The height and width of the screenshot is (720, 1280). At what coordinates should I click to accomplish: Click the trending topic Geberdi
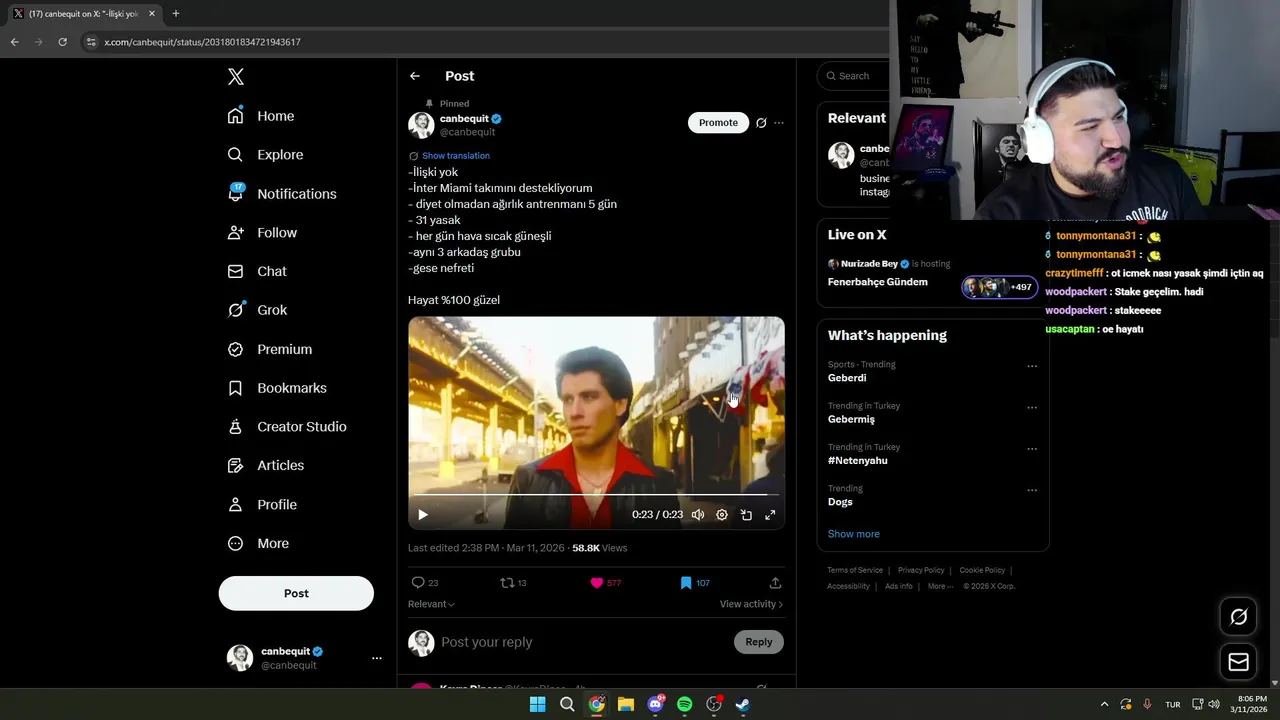tap(847, 378)
